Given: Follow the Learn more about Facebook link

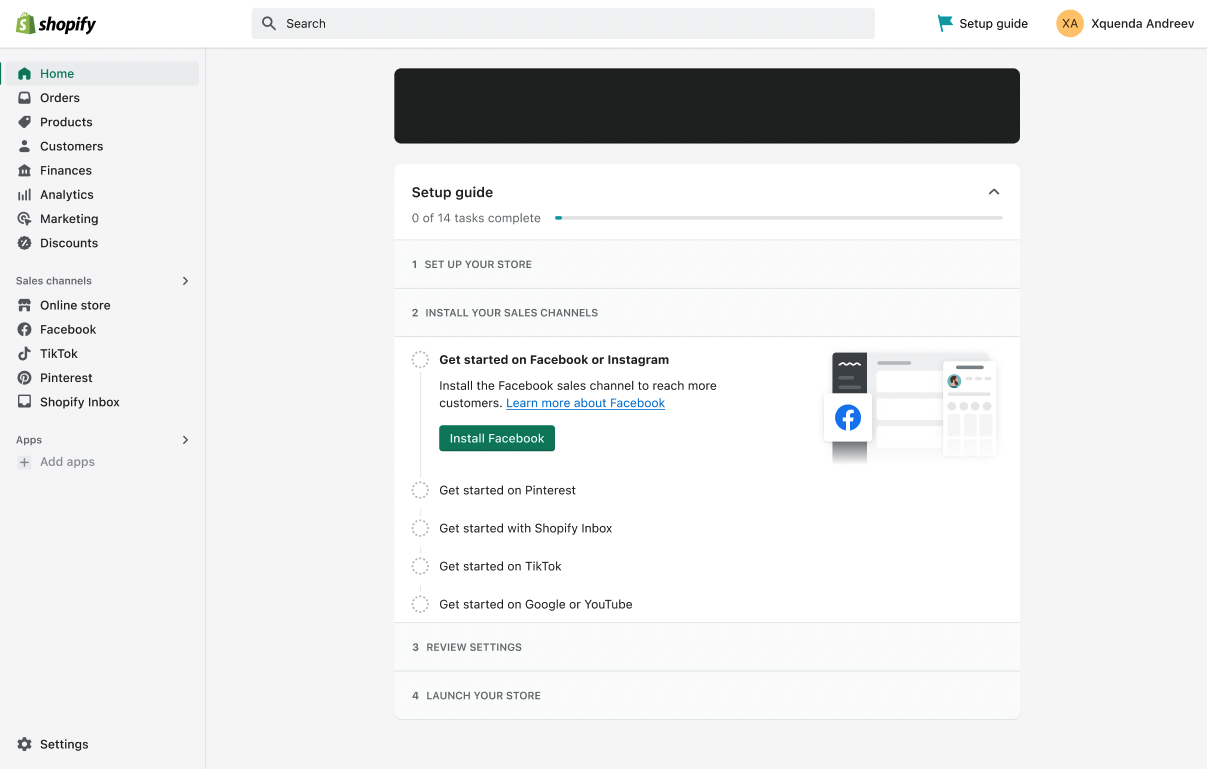Looking at the screenshot, I should click(585, 403).
